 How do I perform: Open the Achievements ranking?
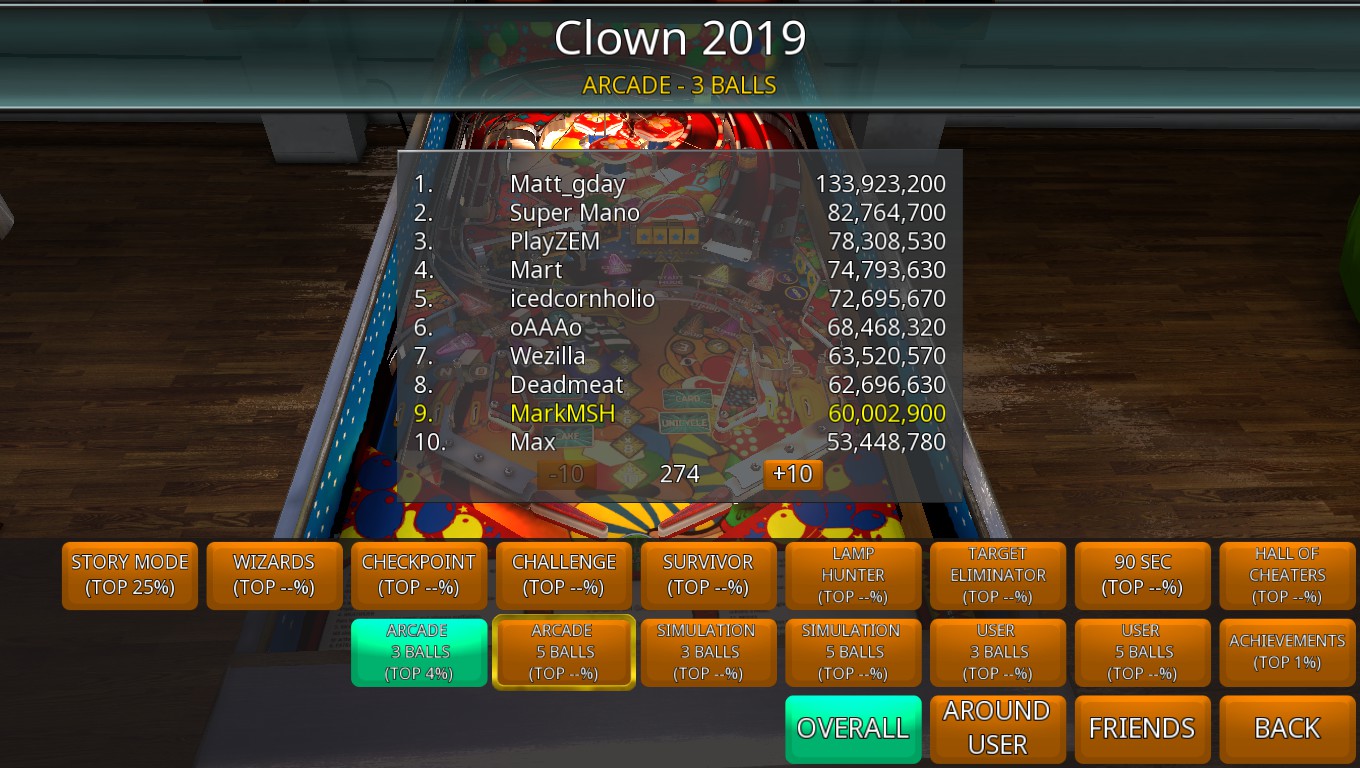tap(1288, 652)
